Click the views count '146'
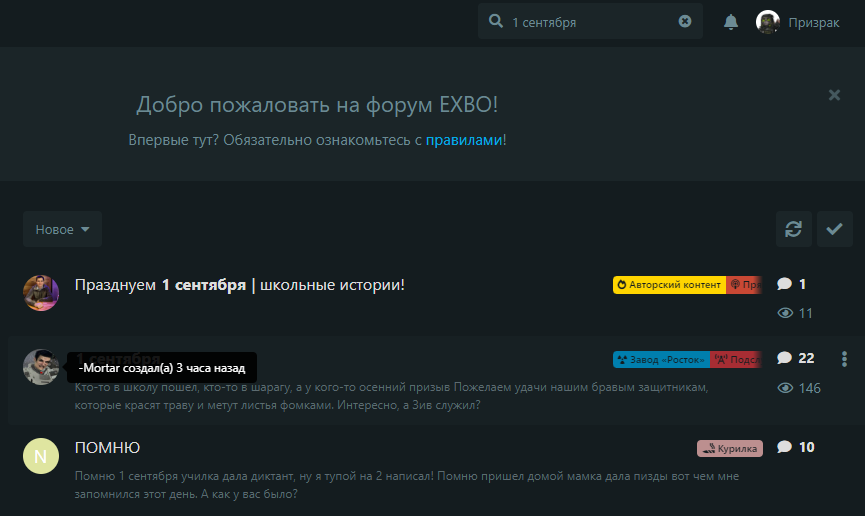 pos(810,388)
